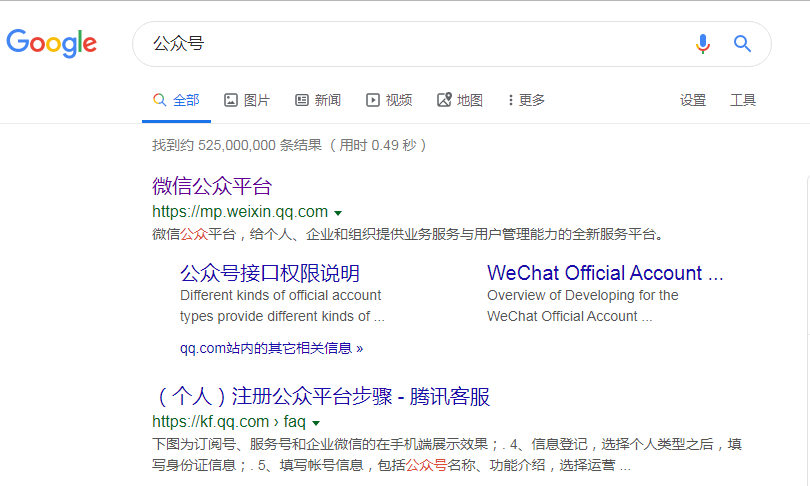The height and width of the screenshot is (486, 810).
Task: Expand dropdown arrow beside kf.qq.com faq
Action: tap(316, 423)
